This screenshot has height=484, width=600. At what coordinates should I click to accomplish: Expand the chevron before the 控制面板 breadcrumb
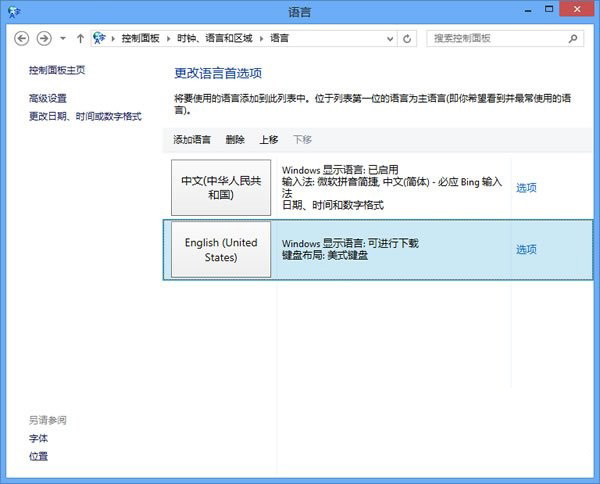pyautogui.click(x=113, y=38)
